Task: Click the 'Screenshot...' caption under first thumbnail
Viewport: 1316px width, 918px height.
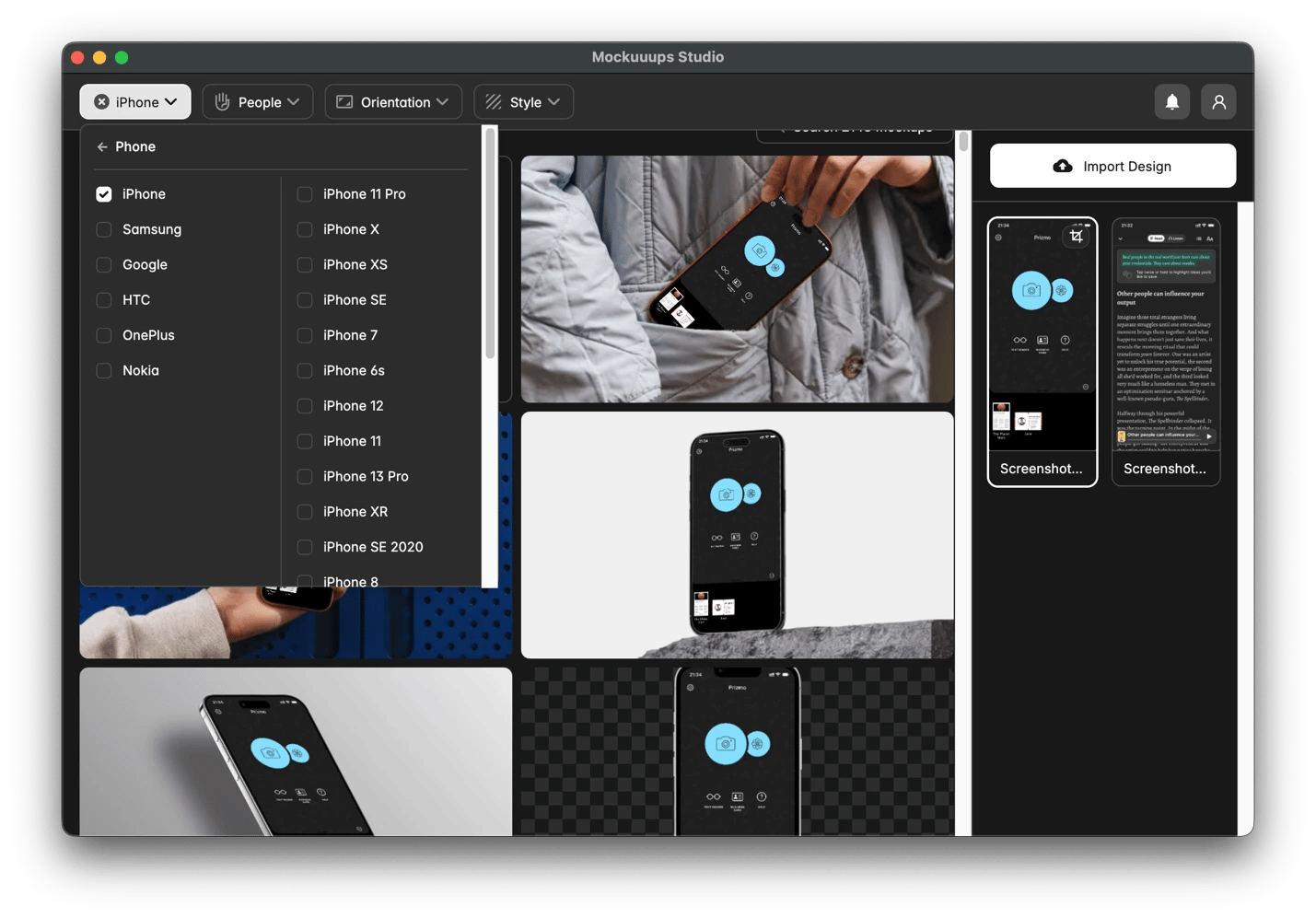Action: (x=1042, y=469)
